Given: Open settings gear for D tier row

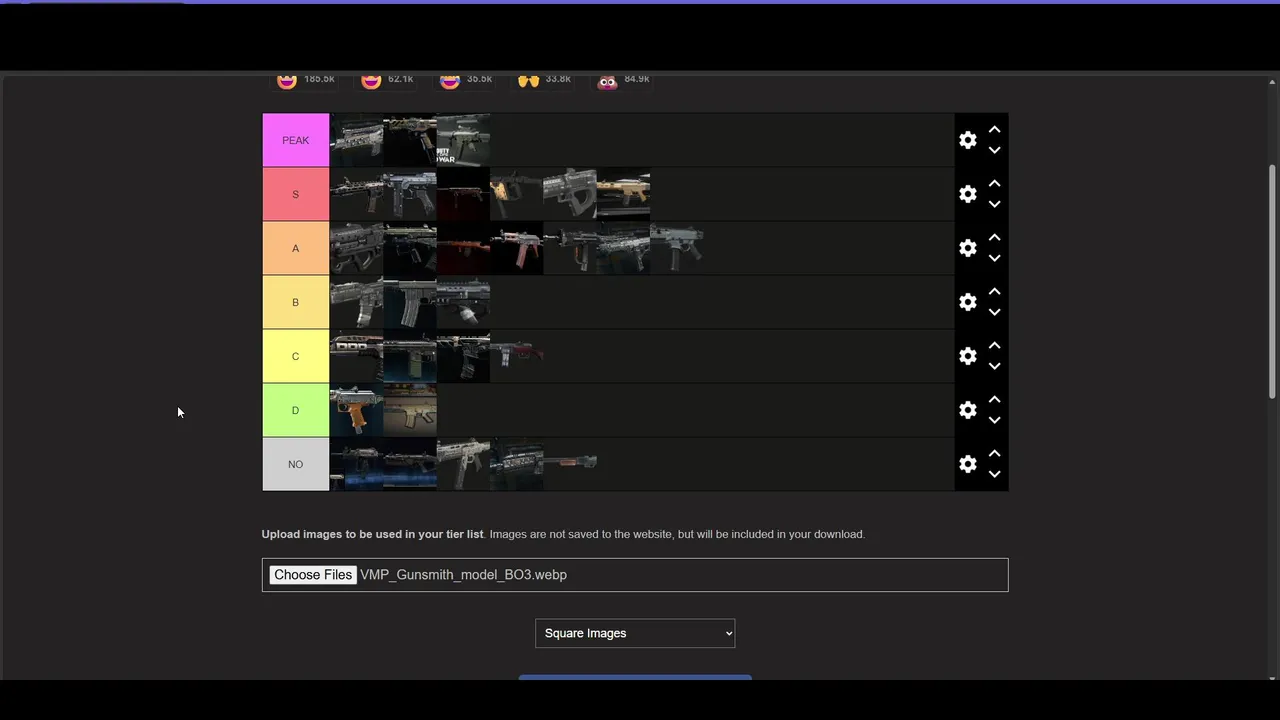Looking at the screenshot, I should coord(967,410).
